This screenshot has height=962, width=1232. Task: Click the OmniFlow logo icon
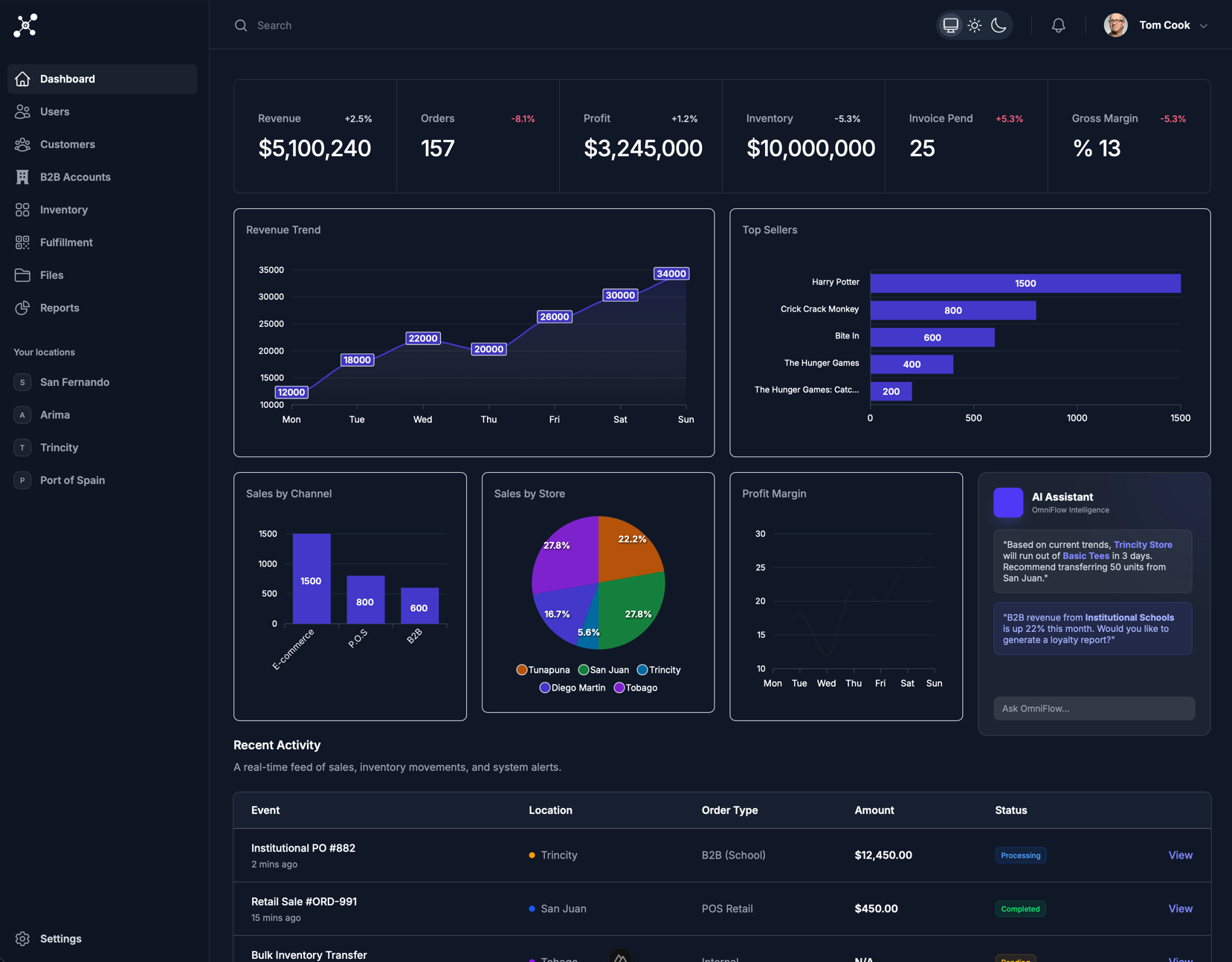click(x=25, y=25)
